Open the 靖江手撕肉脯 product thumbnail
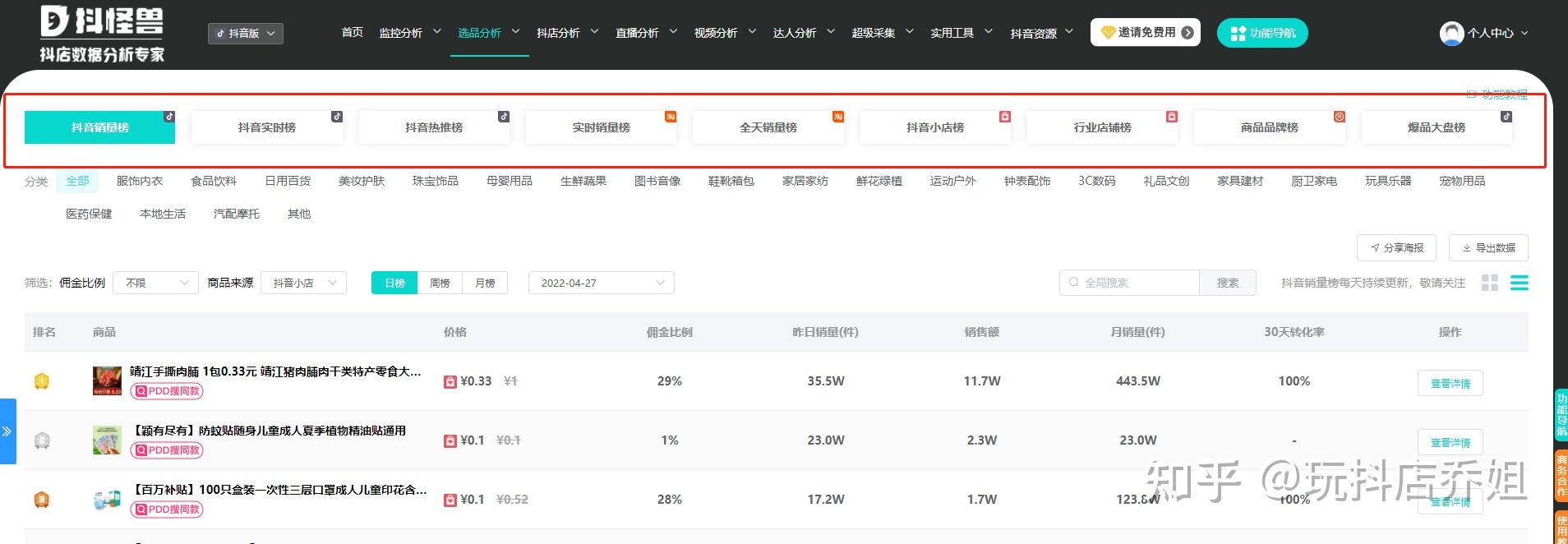 coord(107,381)
